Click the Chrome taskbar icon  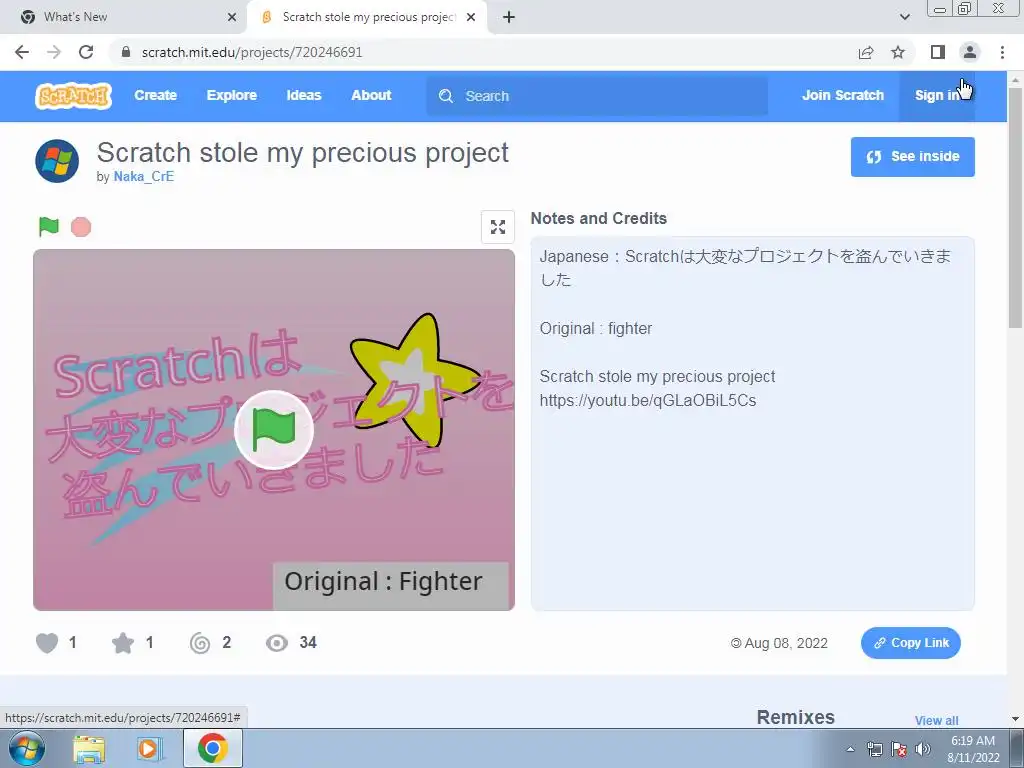point(212,748)
